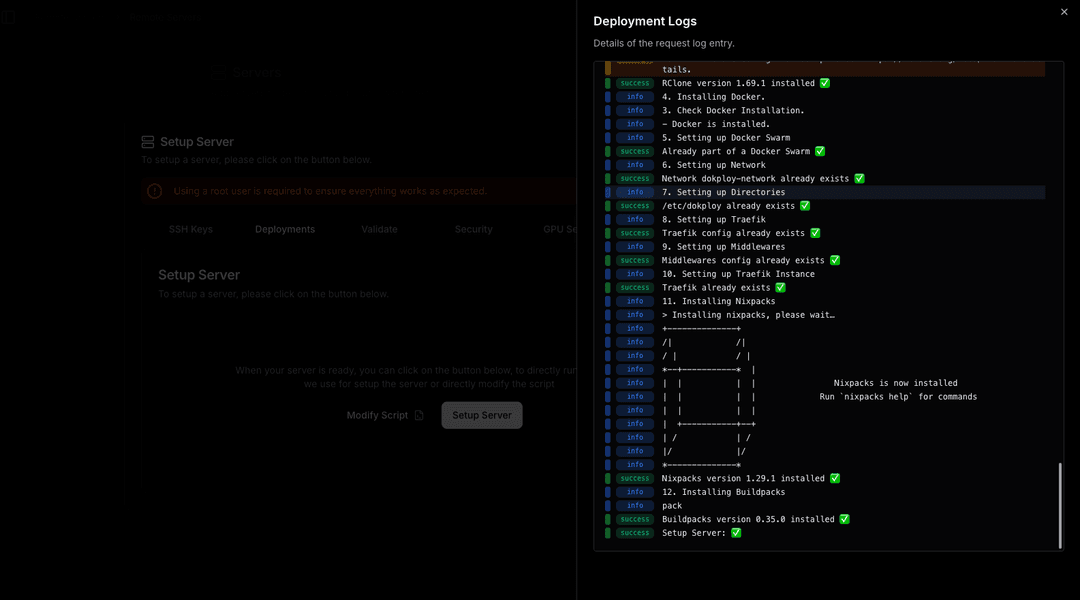Screen dimensions: 1080x600
Task: Click the info badge on Installing Docker line
Action: point(632,96)
